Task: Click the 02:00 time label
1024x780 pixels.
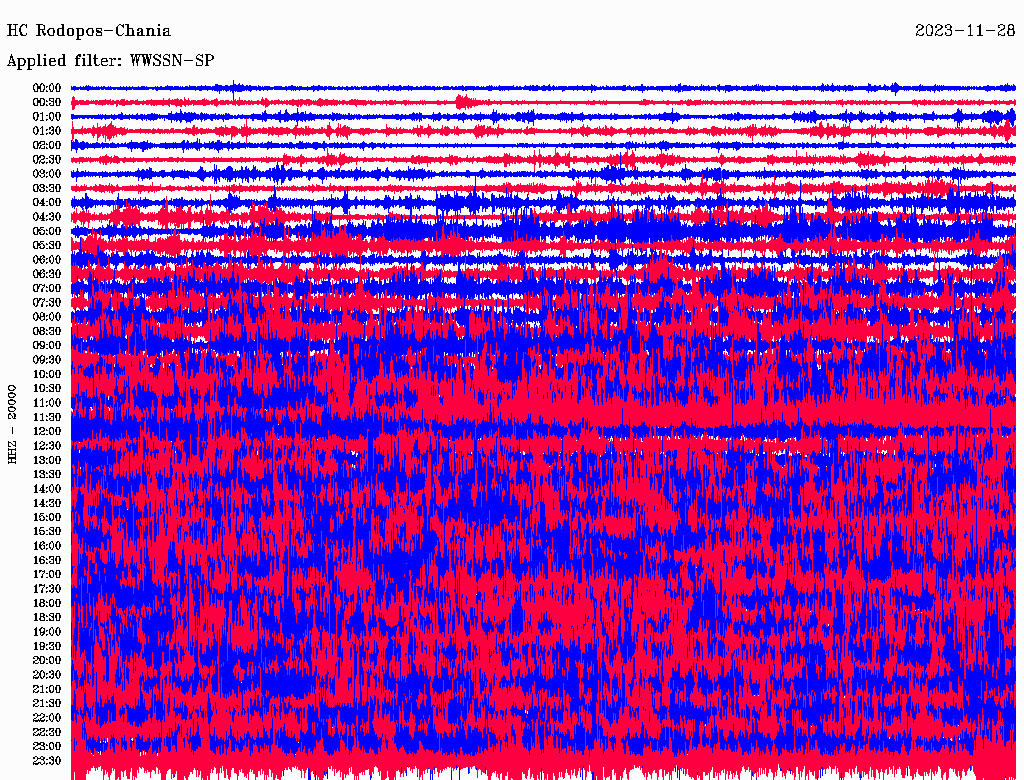Action: pyautogui.click(x=47, y=145)
